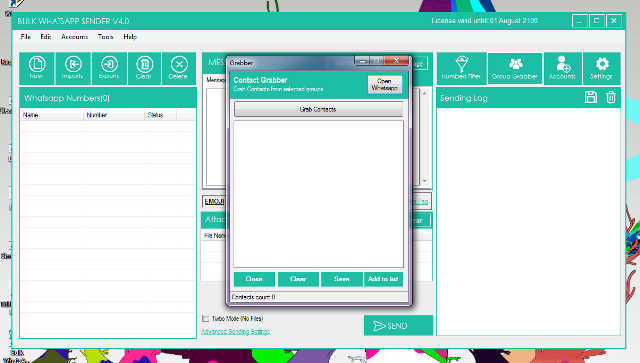Open the Help menu
640x363 pixels.
[130, 37]
